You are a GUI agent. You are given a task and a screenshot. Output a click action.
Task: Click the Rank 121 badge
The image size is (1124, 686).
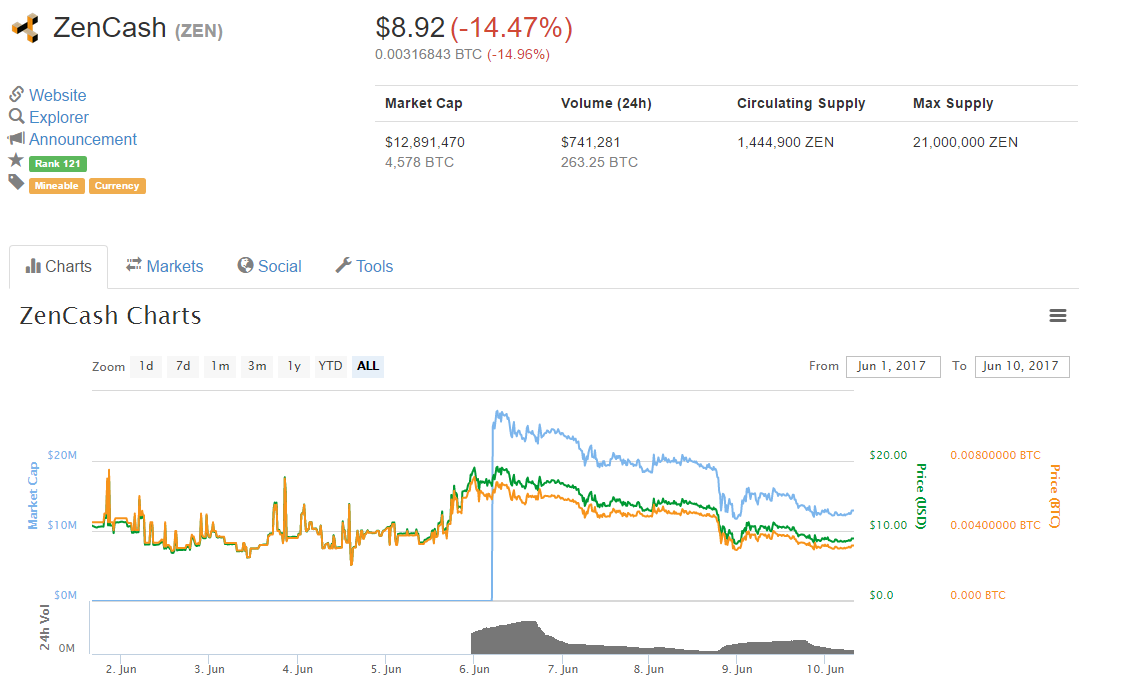(x=58, y=163)
